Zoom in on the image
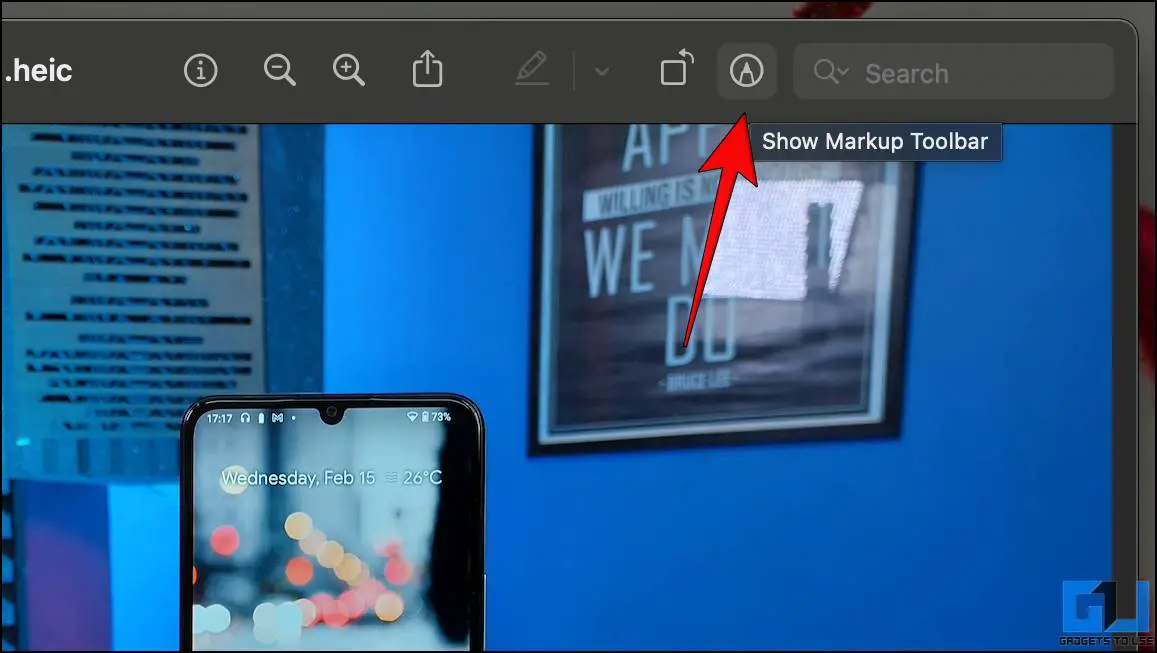The image size is (1157, 653). [x=349, y=72]
